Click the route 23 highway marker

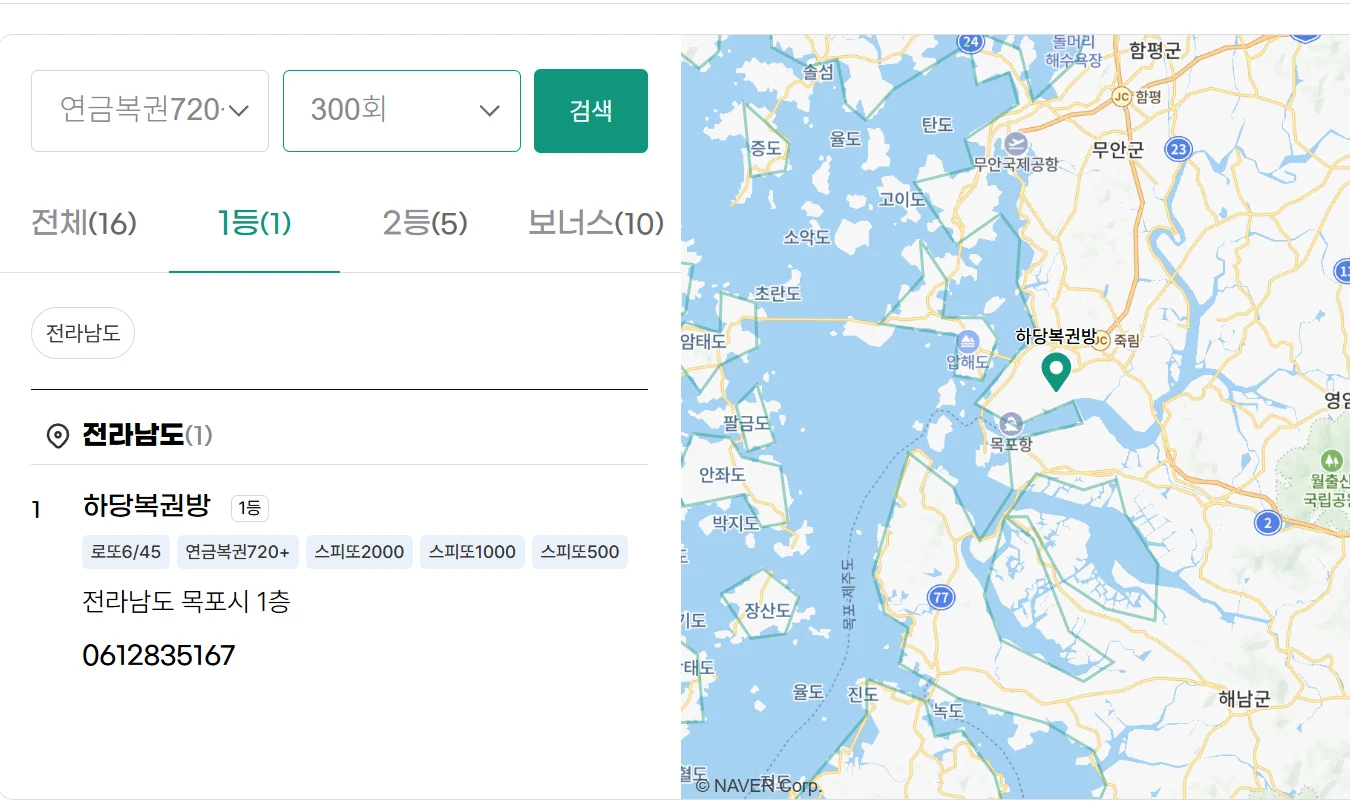1179,149
